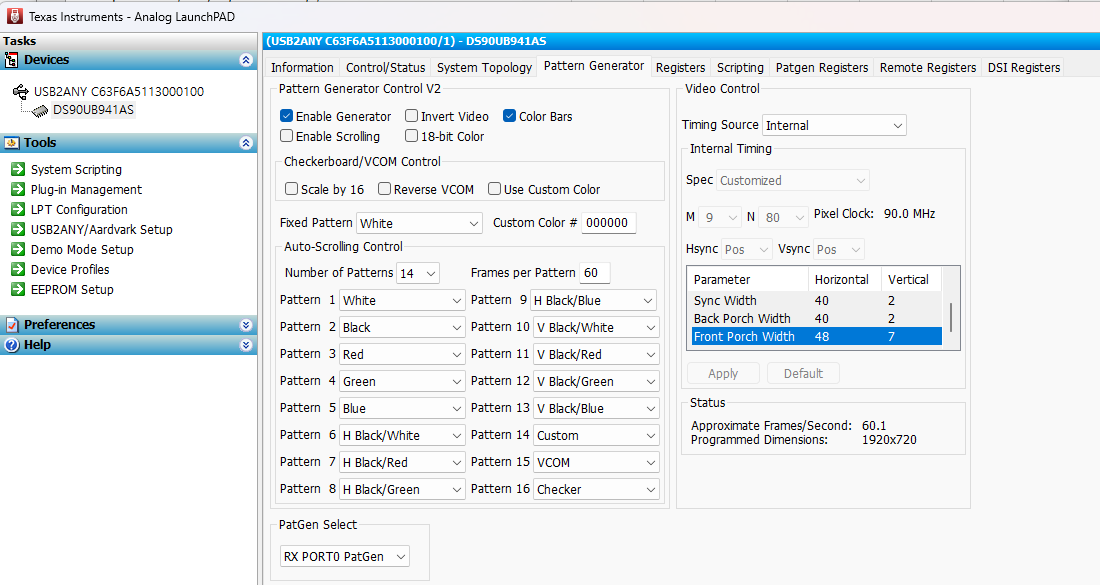Switch to the System Topology tab
1100x585 pixels.
point(484,67)
